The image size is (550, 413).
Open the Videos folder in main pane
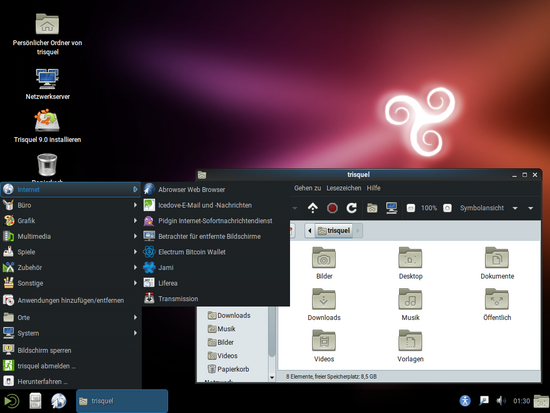[x=324, y=346]
